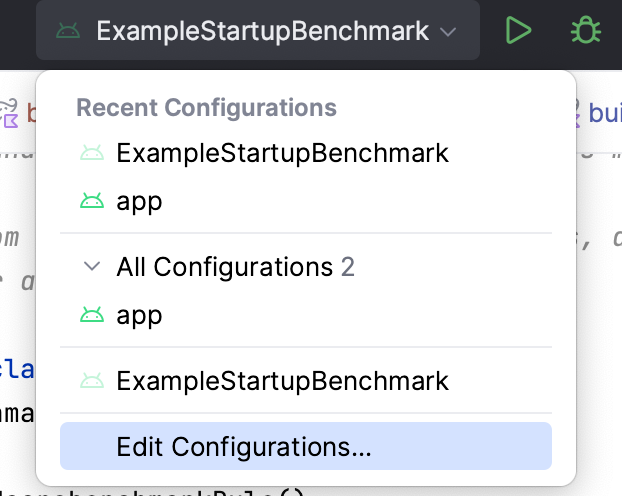Start debugging with the bug icon

(x=585, y=31)
